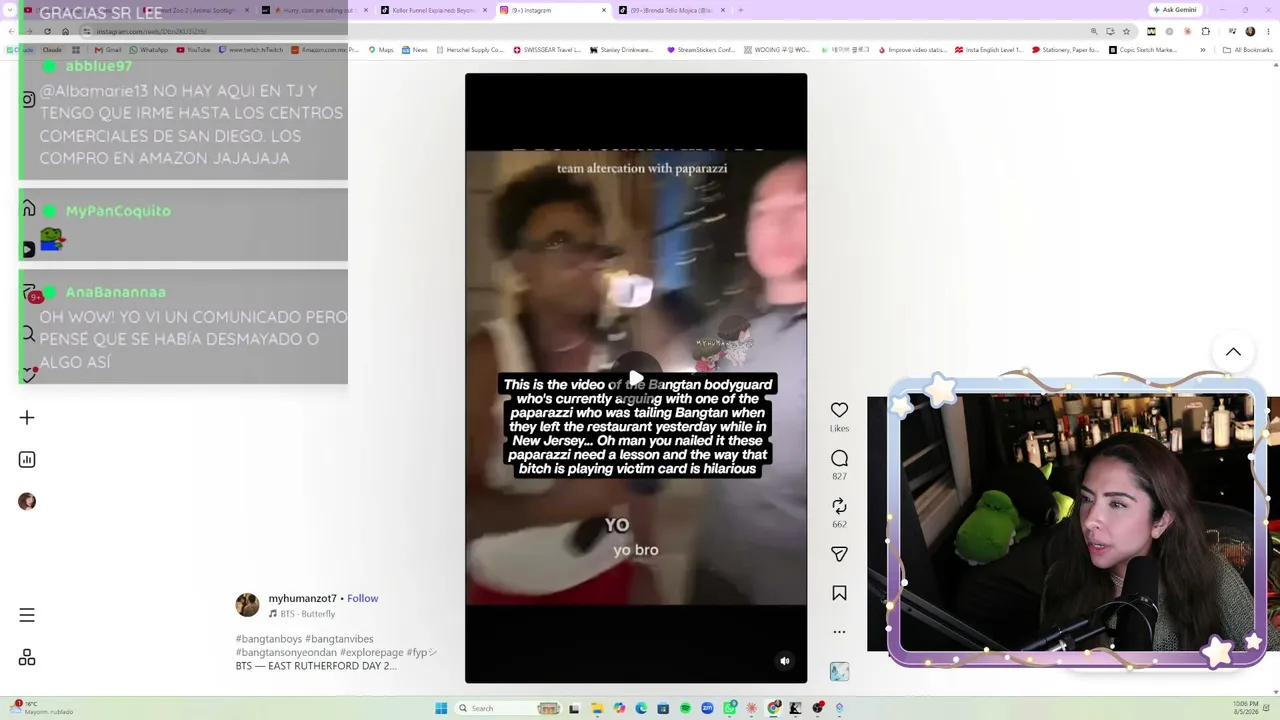Open the #bangtanvibes hashtag
Image resolution: width=1280 pixels, height=720 pixels.
(339, 639)
